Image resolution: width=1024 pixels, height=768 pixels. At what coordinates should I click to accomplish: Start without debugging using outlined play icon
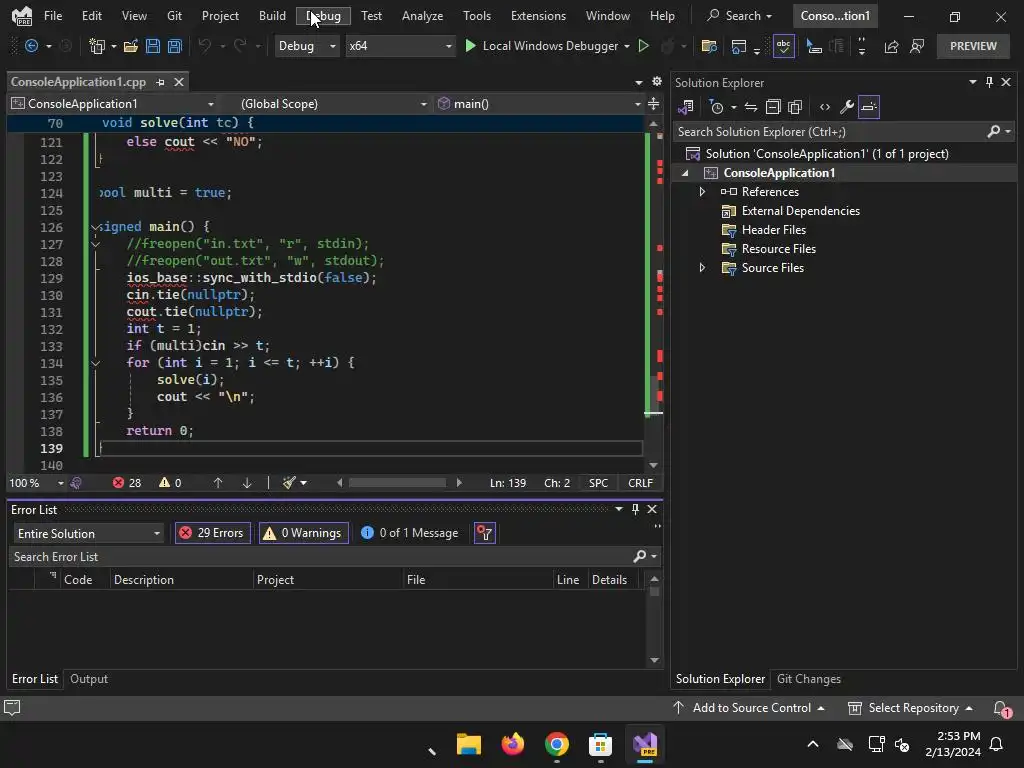point(643,46)
